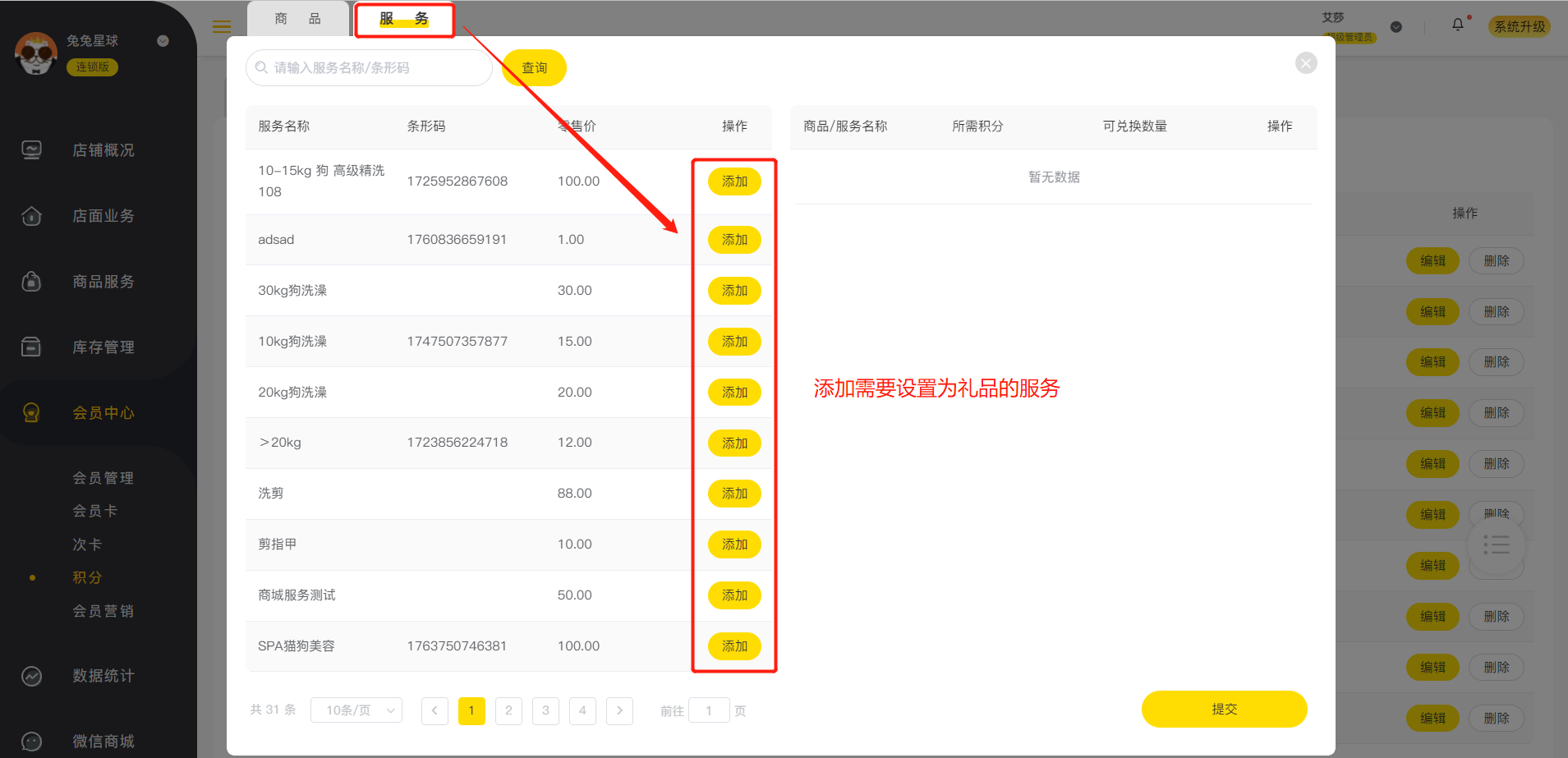Screen dimensions: 1568x758
Task: Add the 10kg狗洗澡 service
Action: click(734, 342)
